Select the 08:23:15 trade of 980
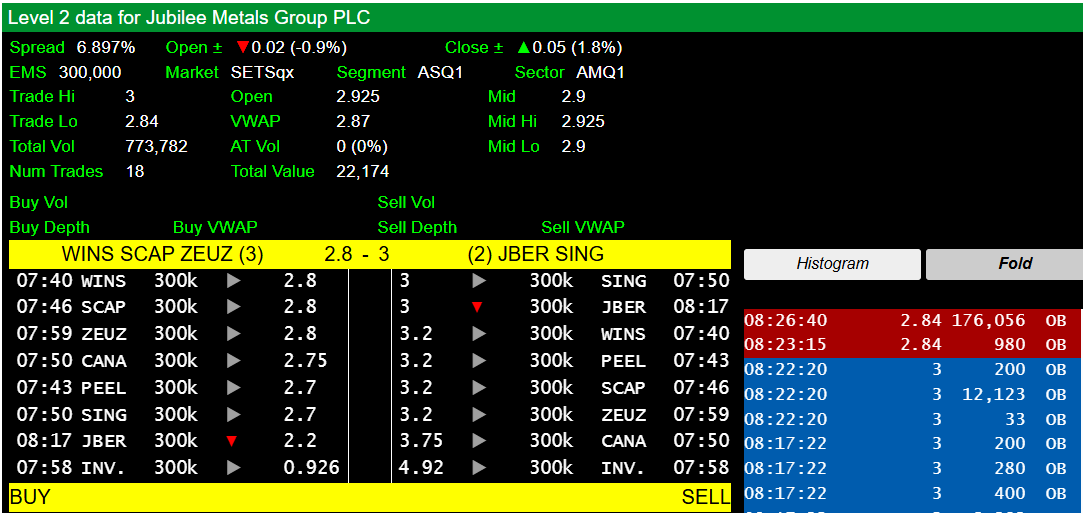Screen dimensions: 1083x513 [x=913, y=345]
